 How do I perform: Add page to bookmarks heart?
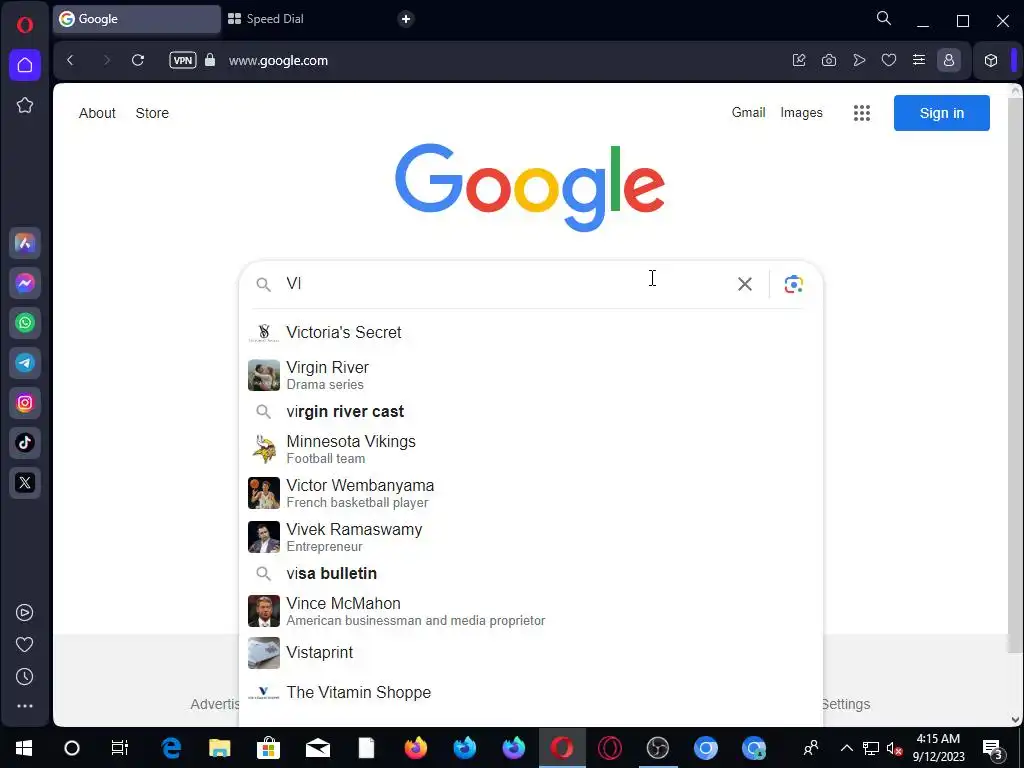coord(889,60)
